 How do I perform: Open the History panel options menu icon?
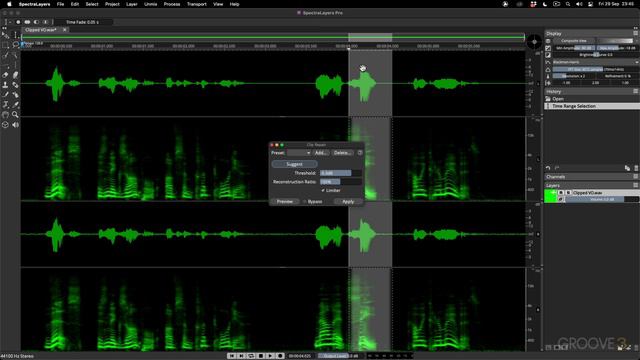[x=636, y=91]
